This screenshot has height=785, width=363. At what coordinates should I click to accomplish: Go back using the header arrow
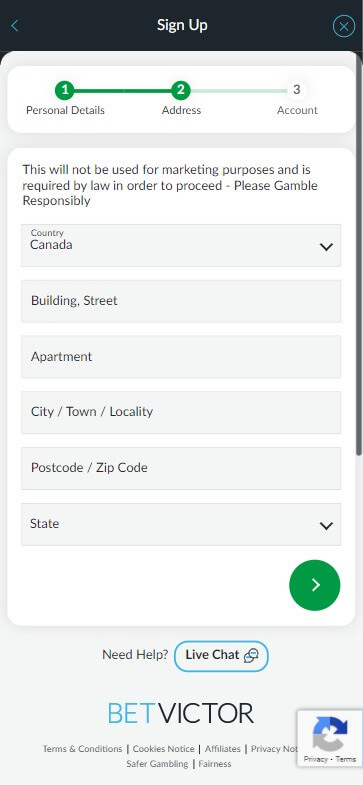pos(15,26)
